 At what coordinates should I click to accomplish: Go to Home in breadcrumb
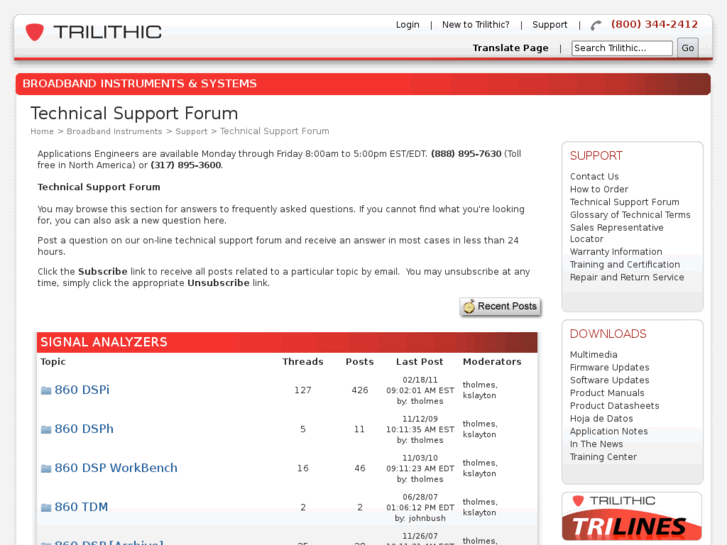[x=42, y=131]
